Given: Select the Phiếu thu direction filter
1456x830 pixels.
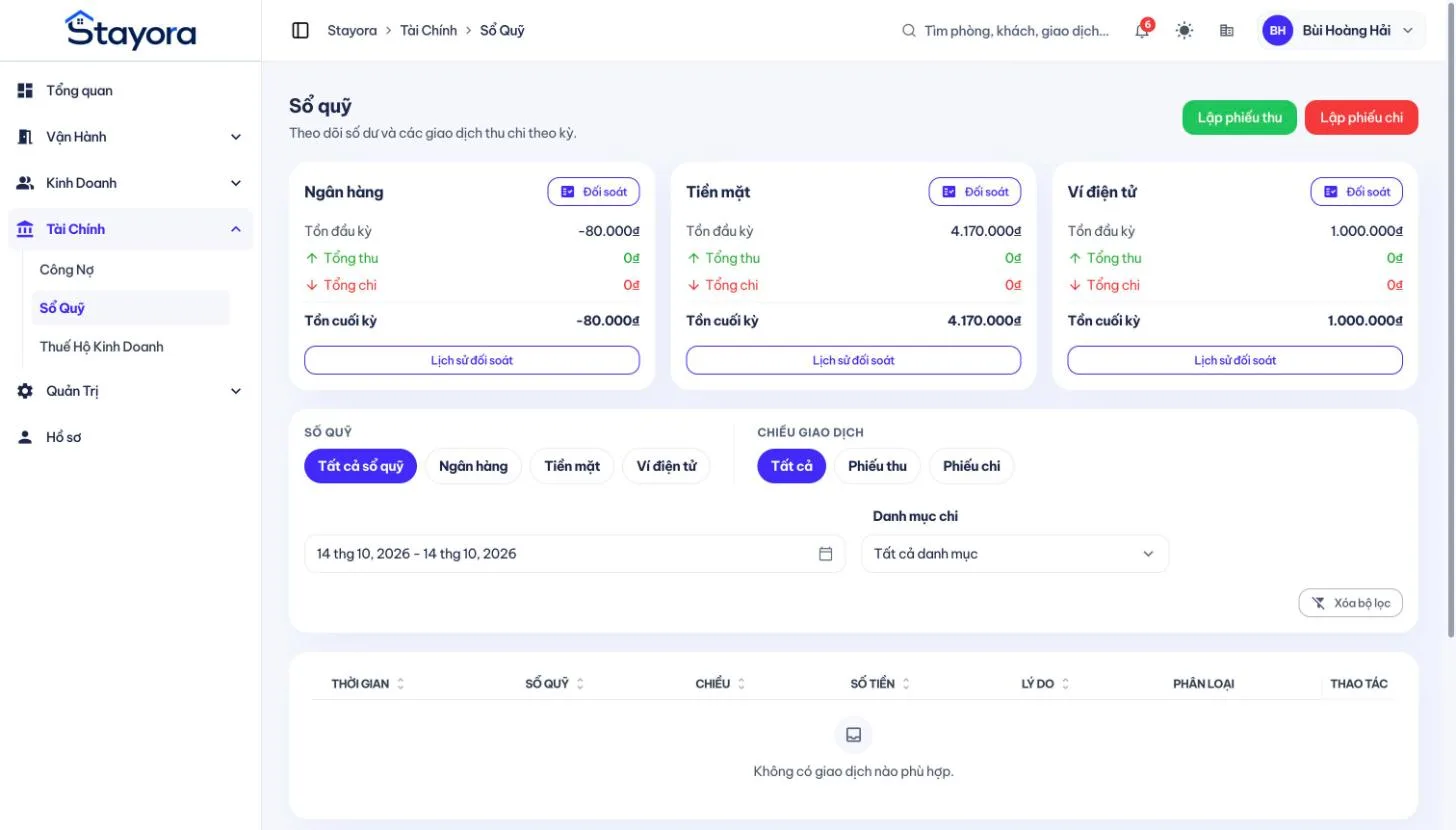Looking at the screenshot, I should pyautogui.click(x=877, y=466).
